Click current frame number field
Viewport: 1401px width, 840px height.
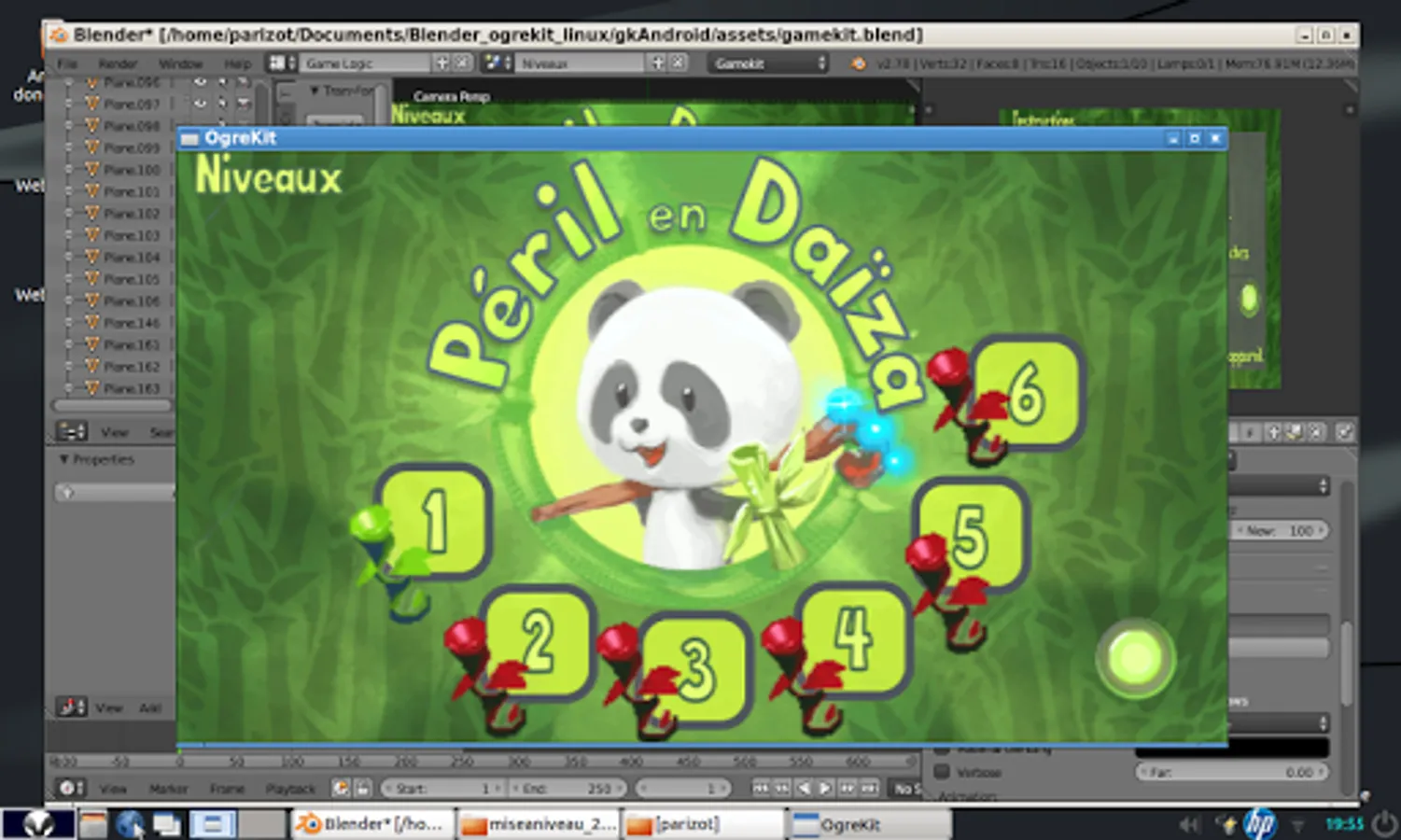[x=683, y=789]
